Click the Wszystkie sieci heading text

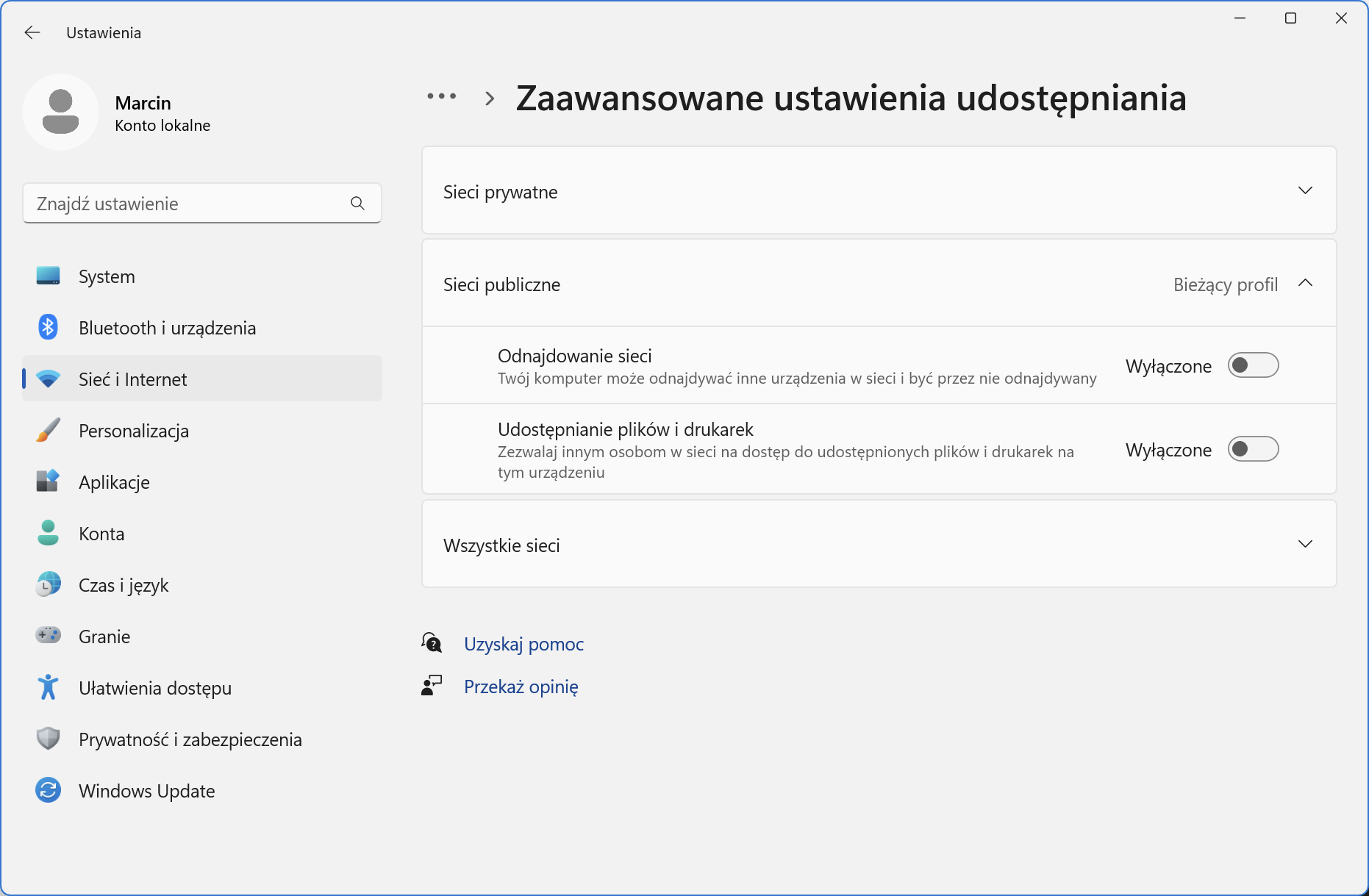click(x=501, y=545)
